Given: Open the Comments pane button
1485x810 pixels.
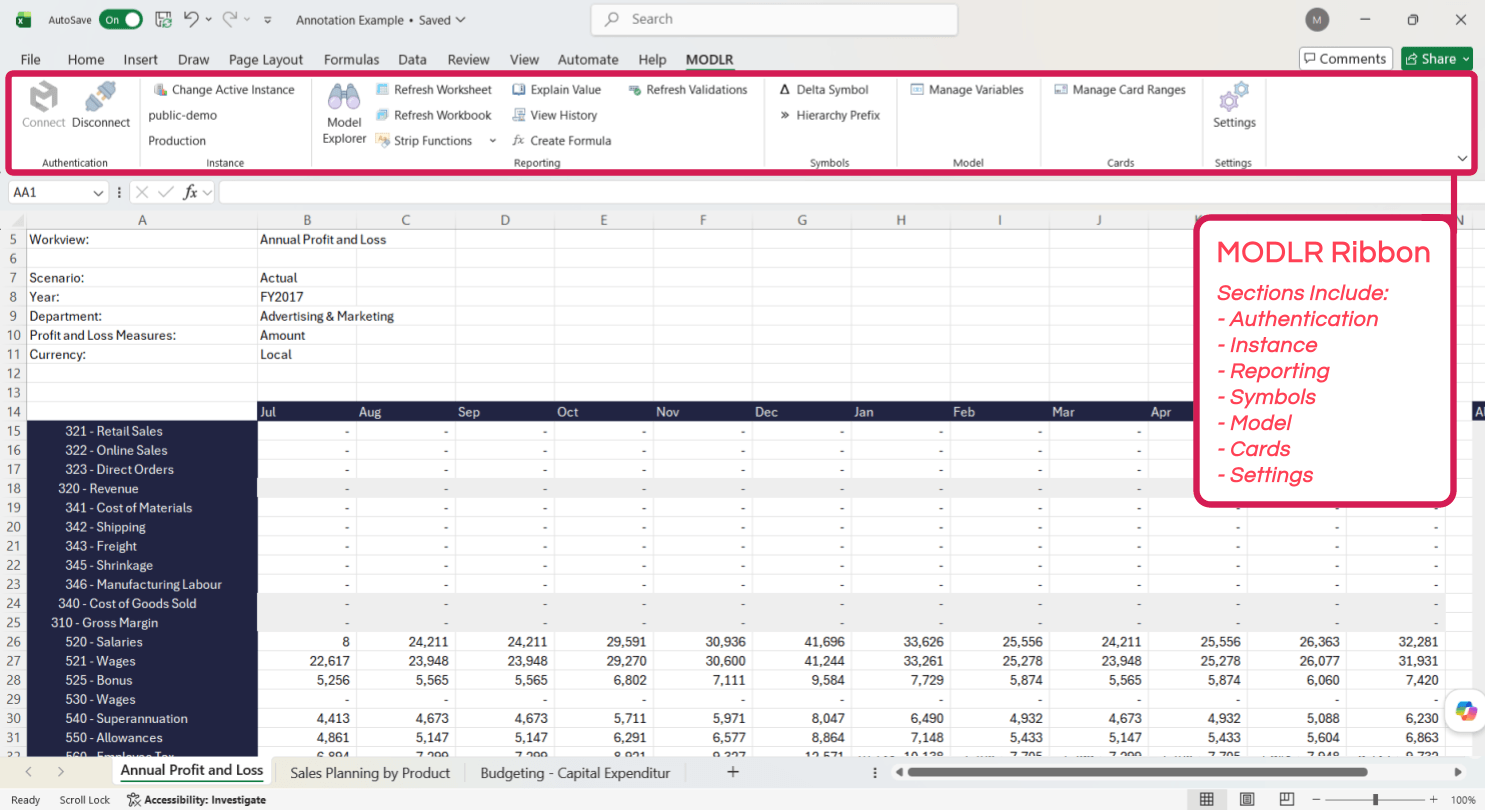Looking at the screenshot, I should click(x=1345, y=59).
